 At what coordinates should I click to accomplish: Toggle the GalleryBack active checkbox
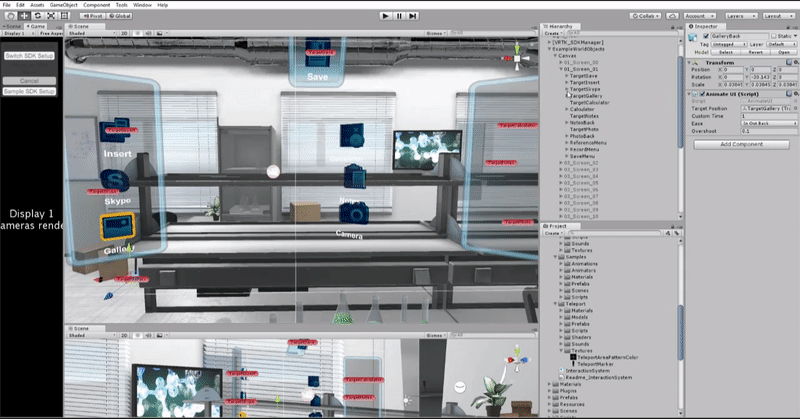coord(706,36)
